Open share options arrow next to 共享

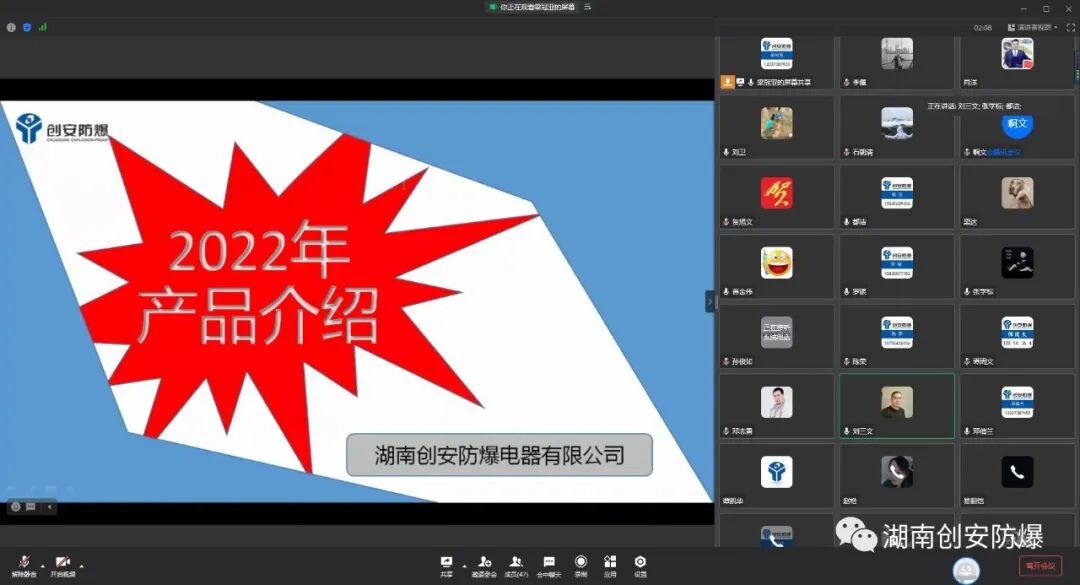pos(463,566)
